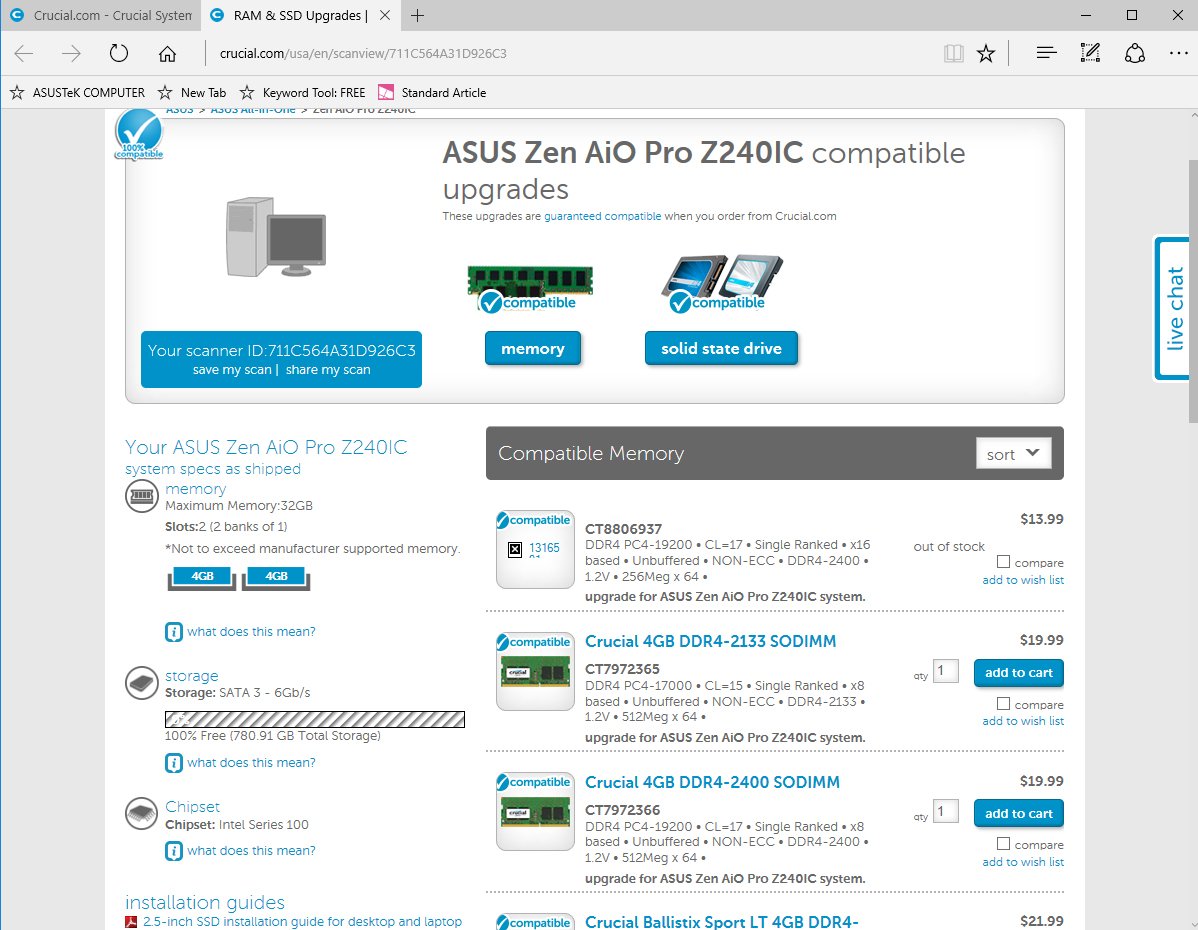The height and width of the screenshot is (930, 1198).
Task: Click the browser Back arrow
Action: click(24, 53)
